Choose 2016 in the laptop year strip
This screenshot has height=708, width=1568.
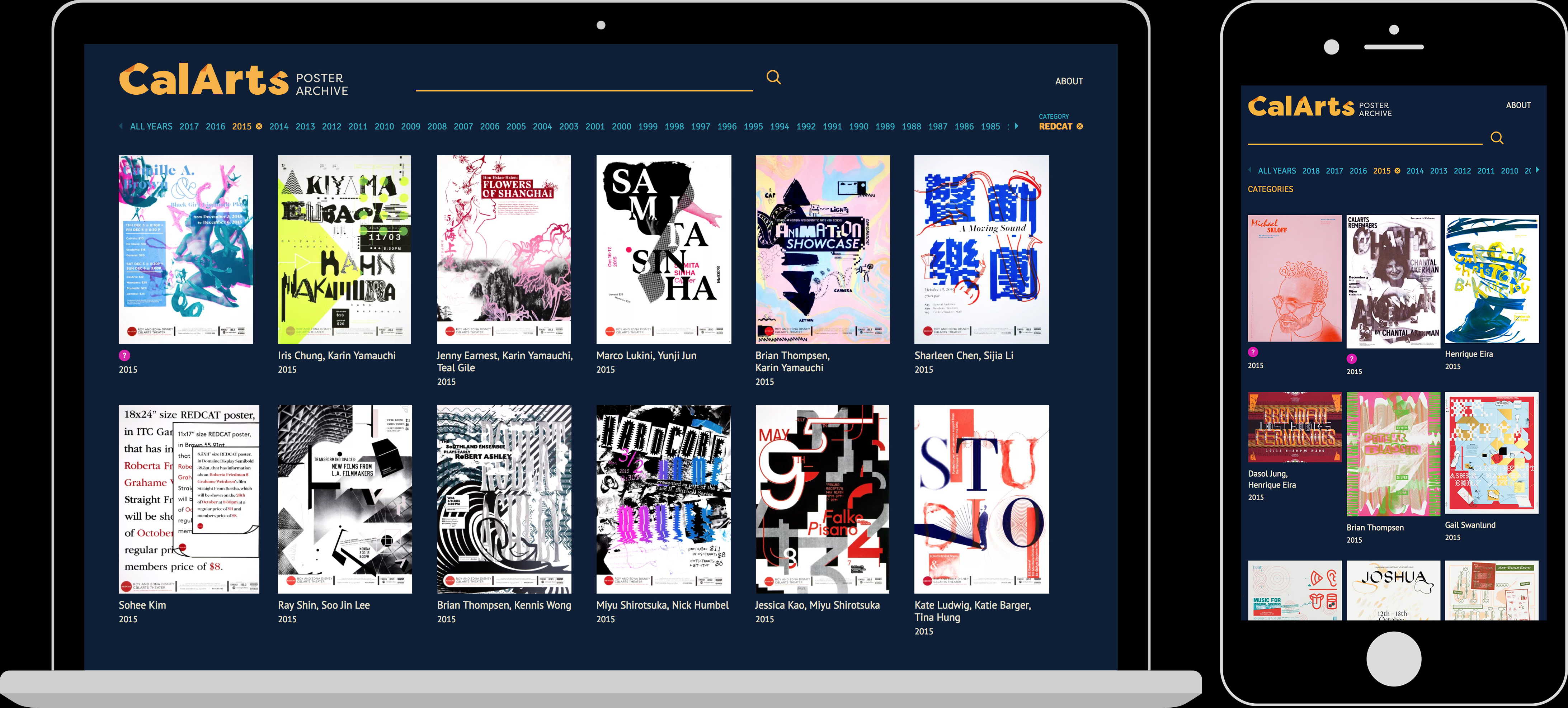(215, 127)
